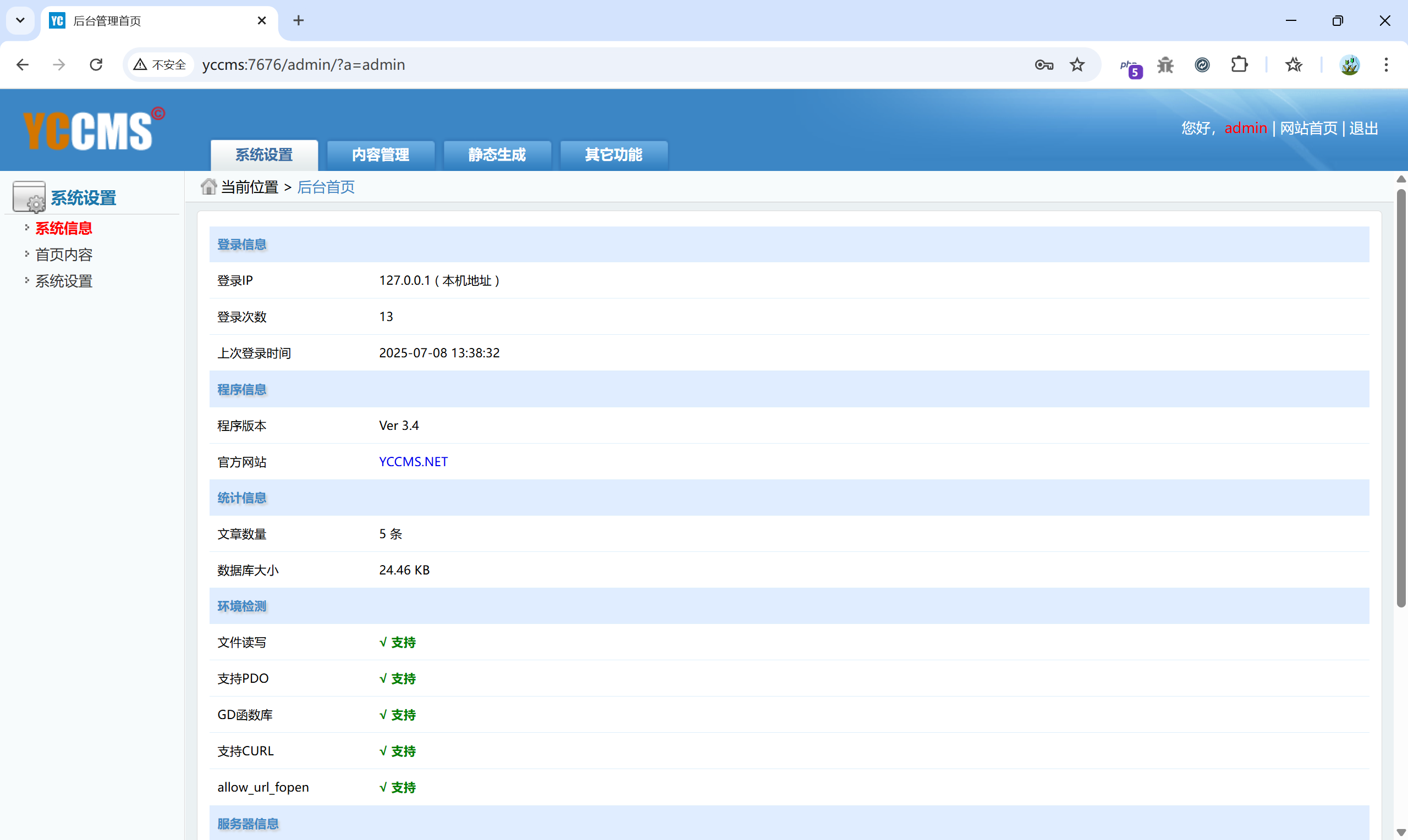Click the page vertical scrollbar down arrow

tap(1401, 832)
